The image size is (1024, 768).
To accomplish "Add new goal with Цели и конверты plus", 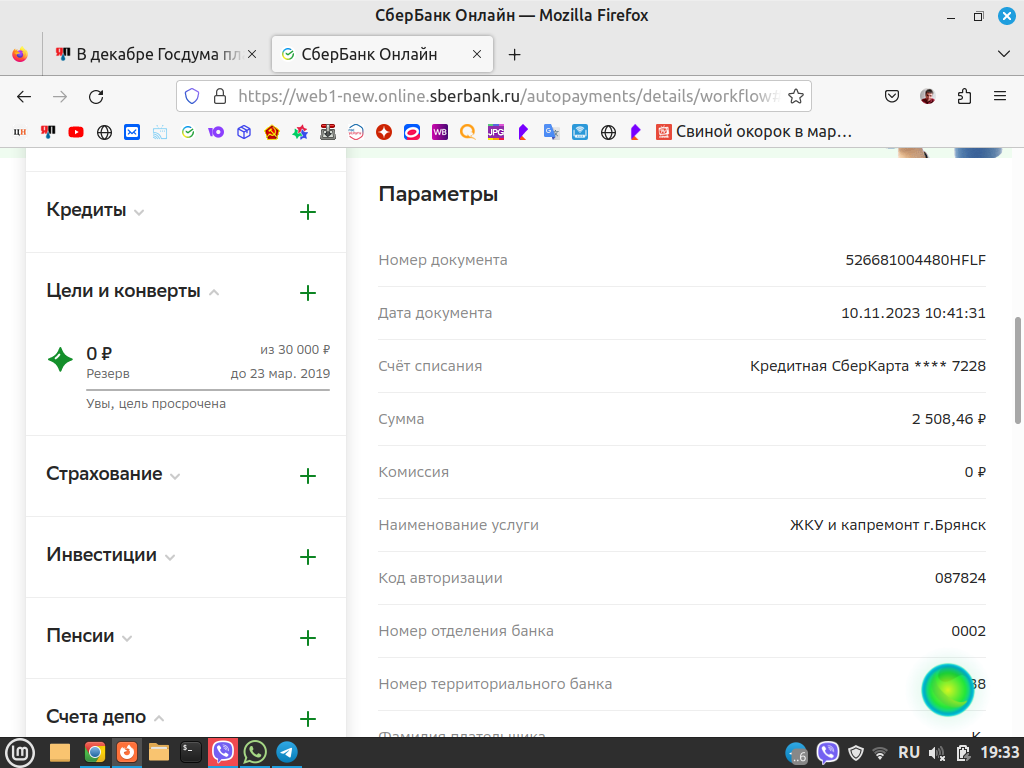I will click(308, 293).
